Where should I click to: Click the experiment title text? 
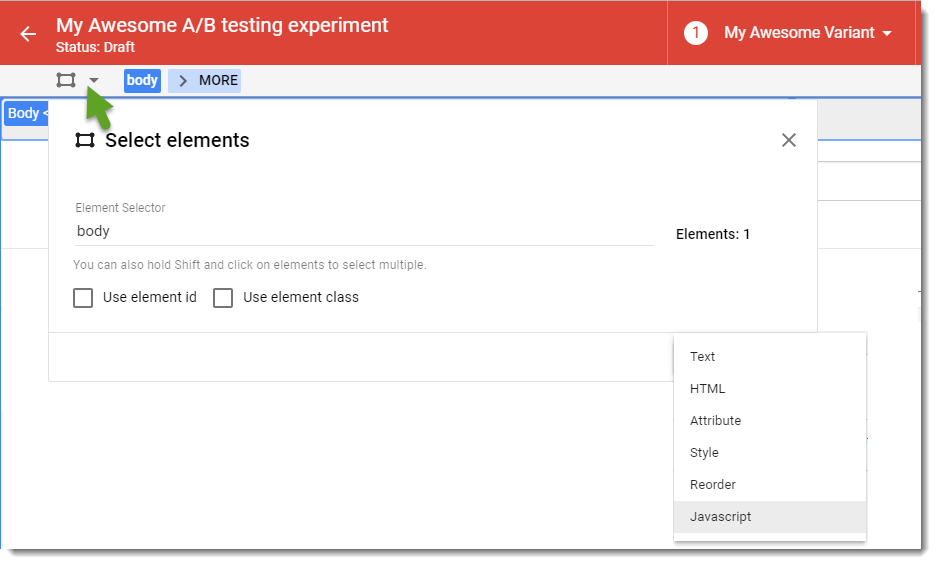(x=222, y=25)
